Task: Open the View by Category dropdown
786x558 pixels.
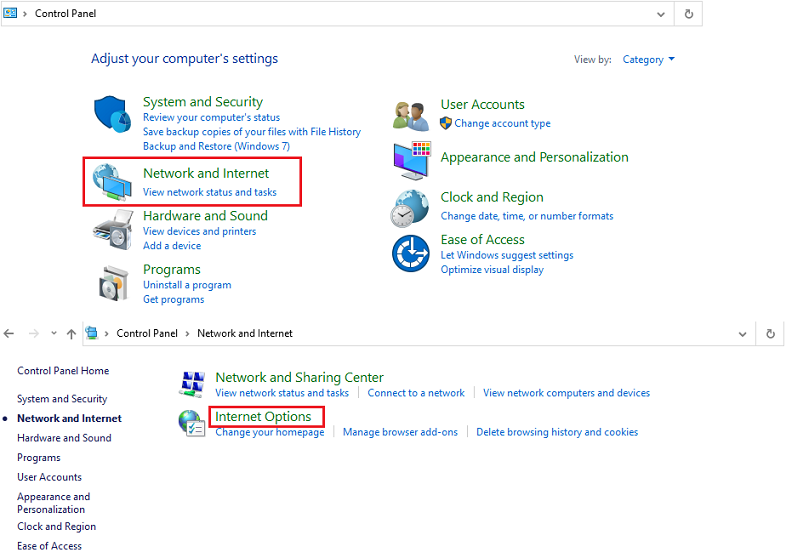Action: tap(648, 60)
